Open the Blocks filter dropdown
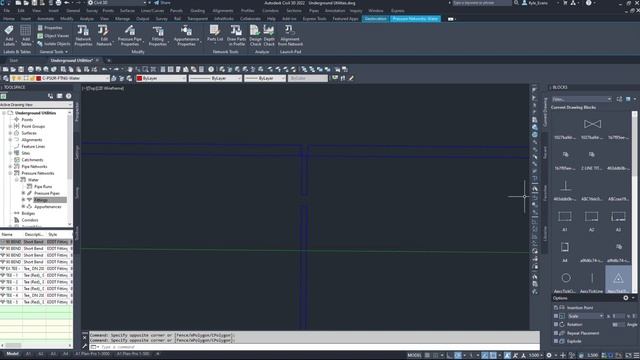The width and height of the screenshot is (640, 360). pos(582,99)
